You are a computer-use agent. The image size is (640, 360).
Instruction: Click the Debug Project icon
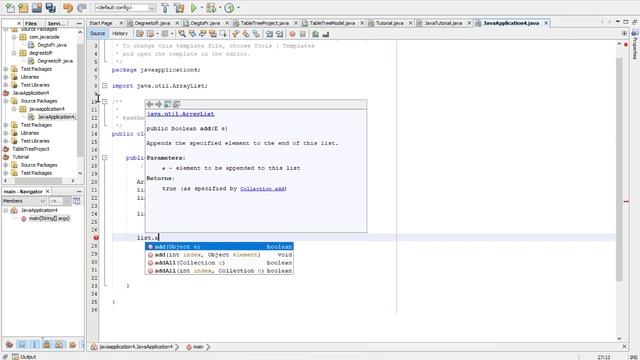pos(211,7)
